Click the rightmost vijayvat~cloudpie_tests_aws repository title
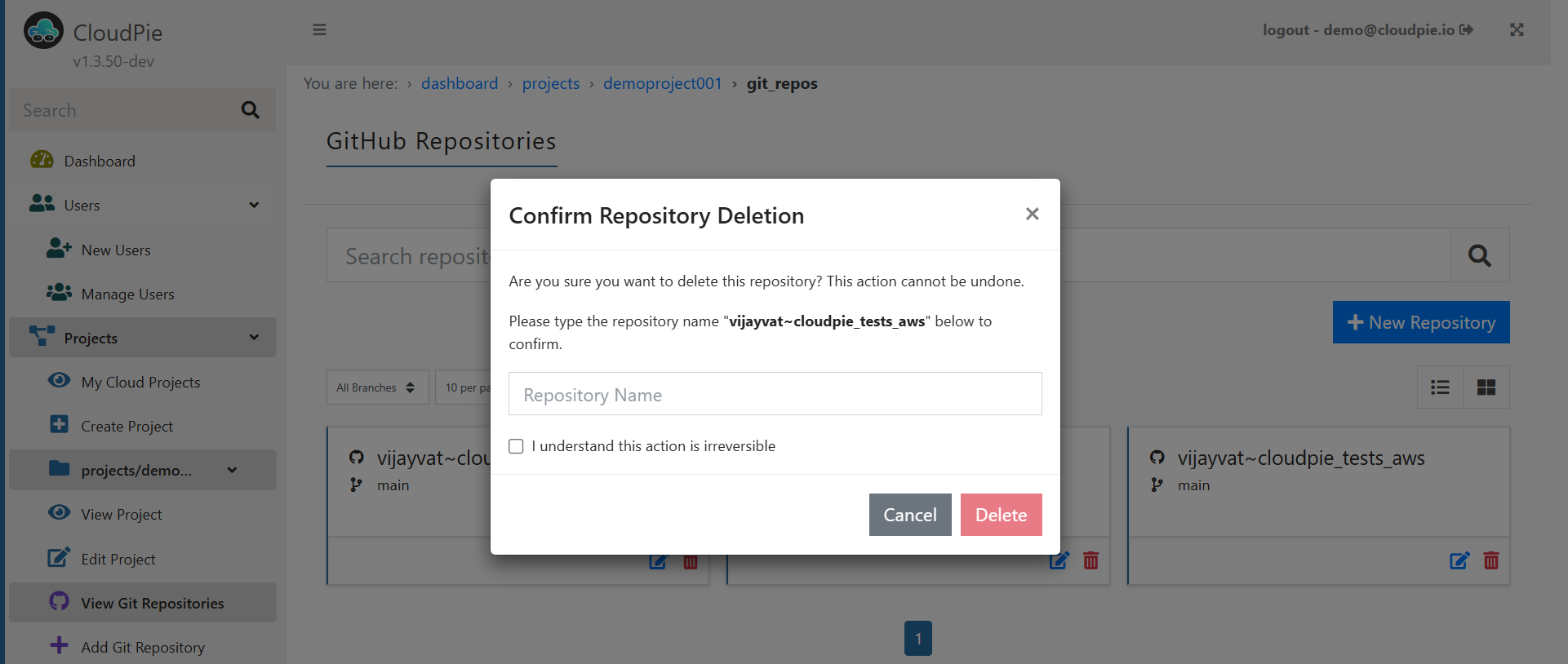 click(1301, 458)
